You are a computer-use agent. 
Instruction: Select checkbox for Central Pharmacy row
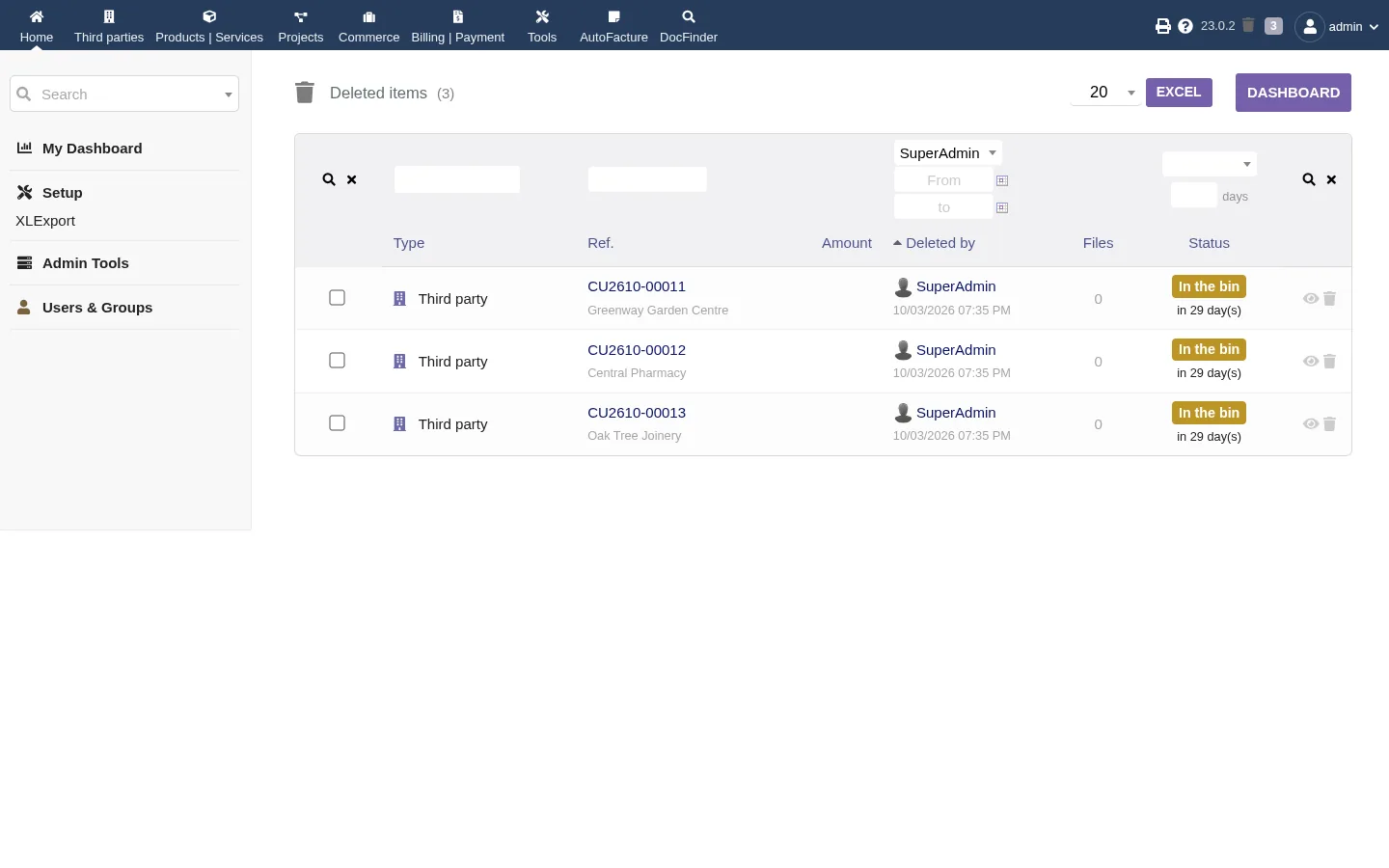[337, 360]
